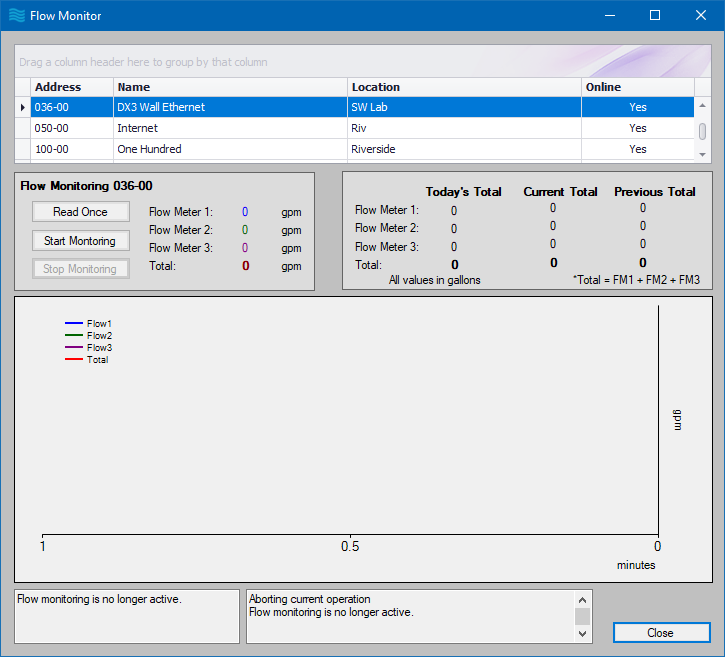Image resolution: width=725 pixels, height=657 pixels.
Task: Click the SW Lab location cell
Action: point(464,107)
